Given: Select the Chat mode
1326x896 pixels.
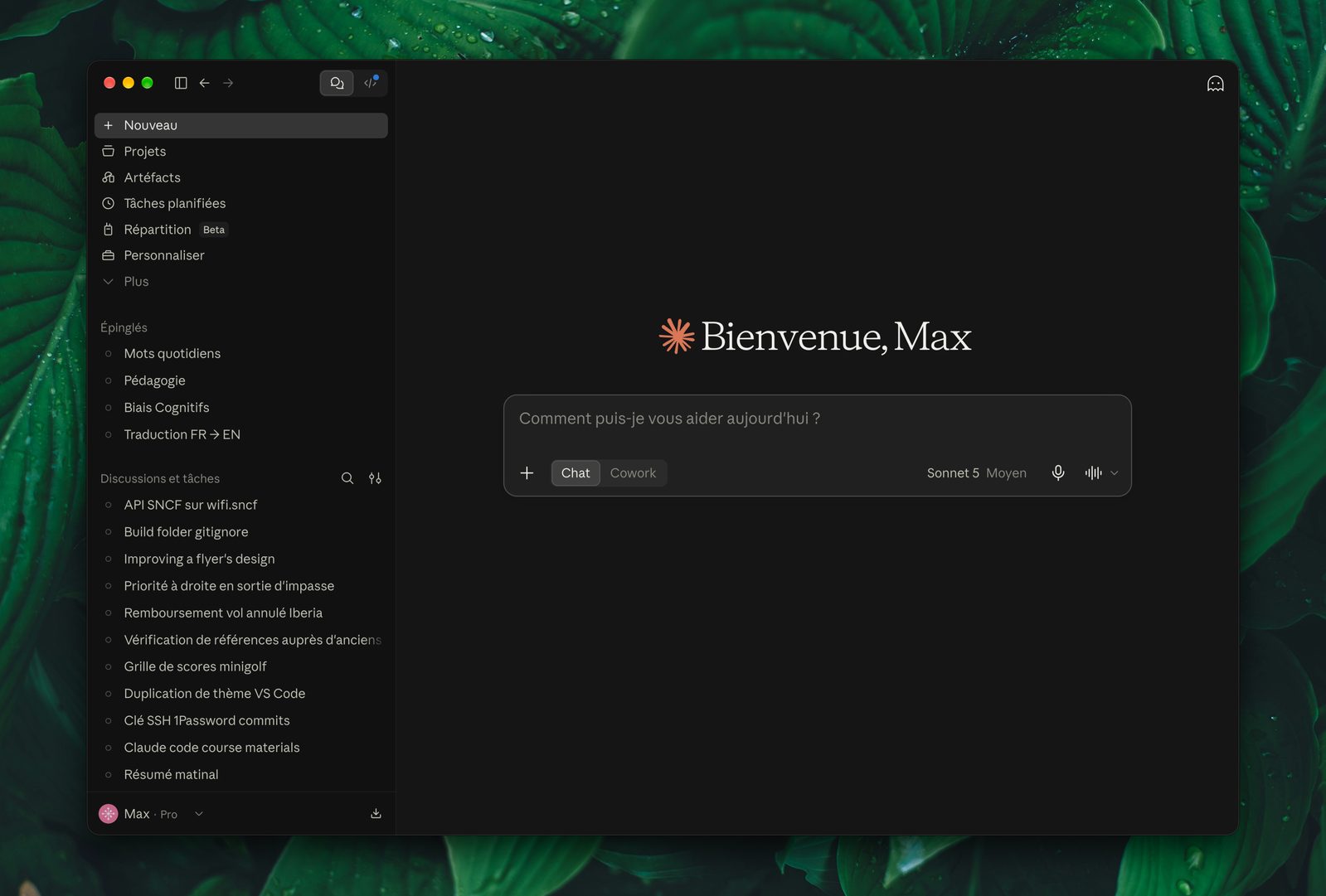Looking at the screenshot, I should 576,473.
